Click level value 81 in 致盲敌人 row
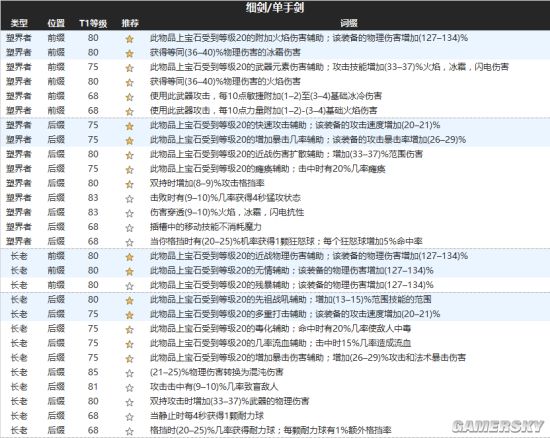Image resolution: width=550 pixels, height=438 pixels. click(93, 387)
